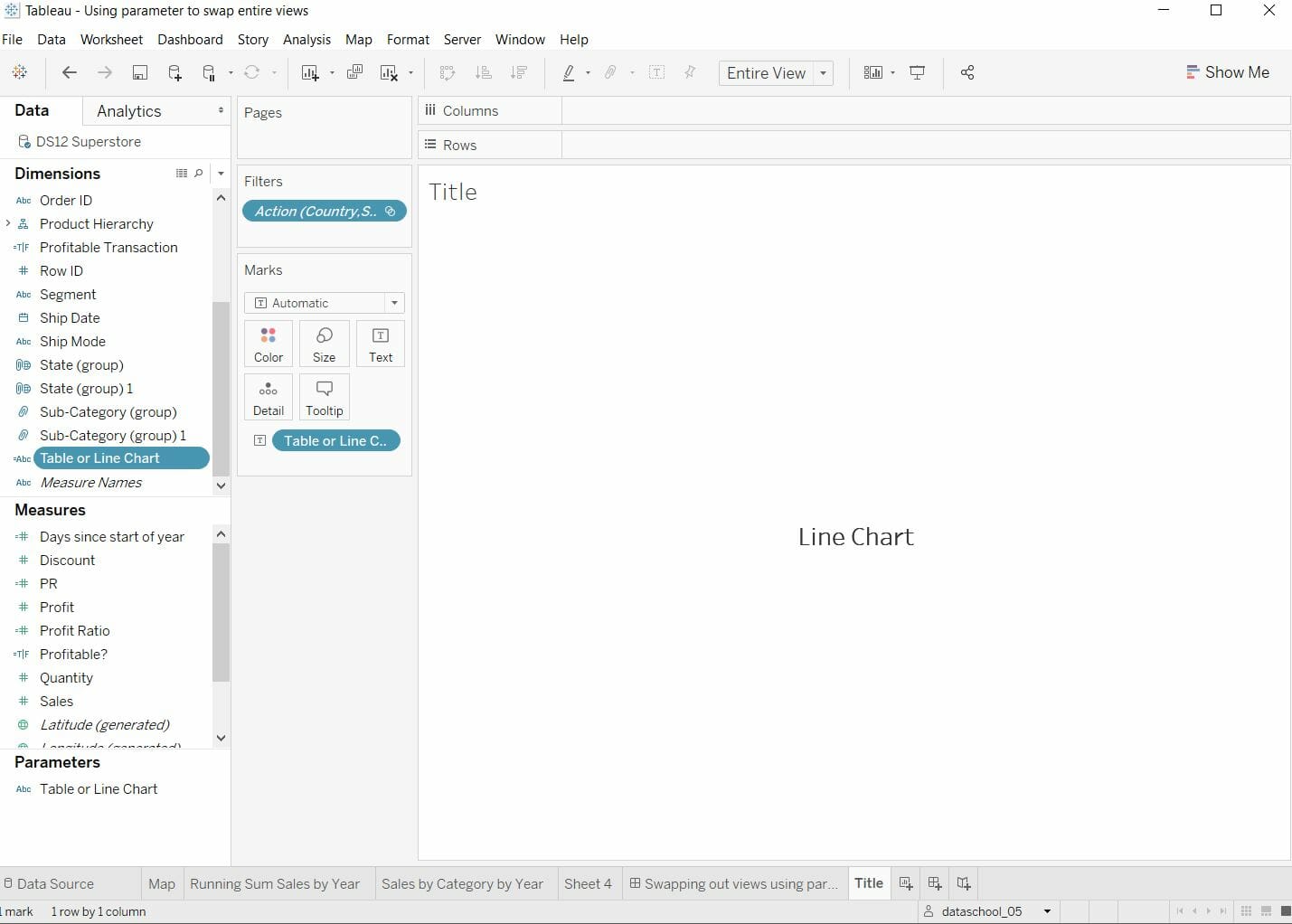The width and height of the screenshot is (1292, 924).
Task: Click the Sort Ascending icon
Action: [483, 73]
